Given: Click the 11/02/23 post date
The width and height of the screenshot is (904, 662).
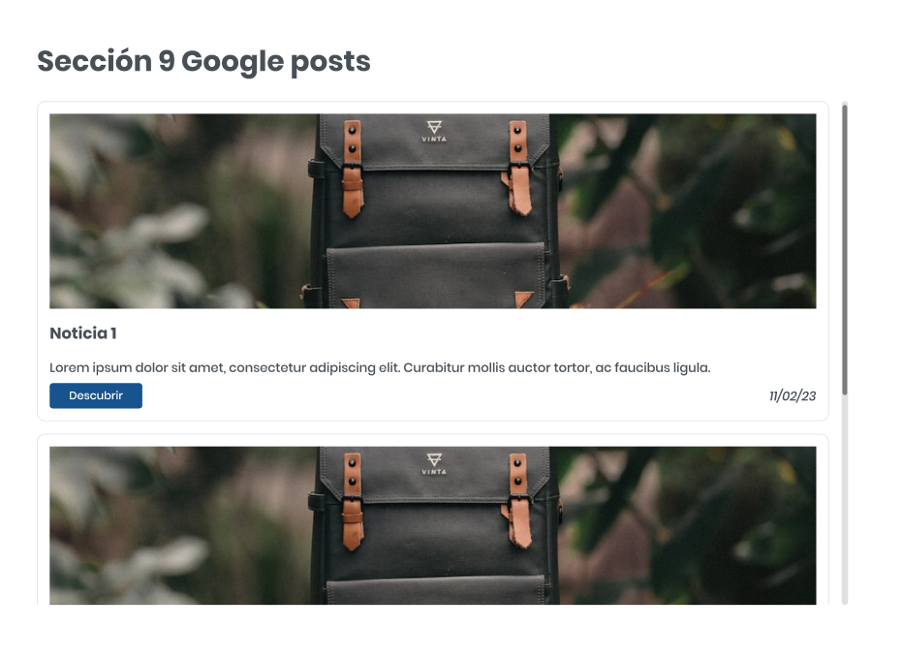Looking at the screenshot, I should 793,396.
